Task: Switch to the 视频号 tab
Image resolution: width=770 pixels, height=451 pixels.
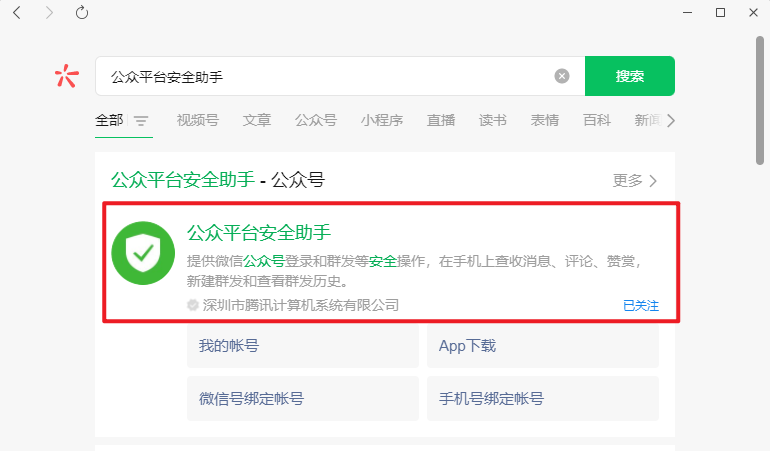Action: click(x=198, y=120)
